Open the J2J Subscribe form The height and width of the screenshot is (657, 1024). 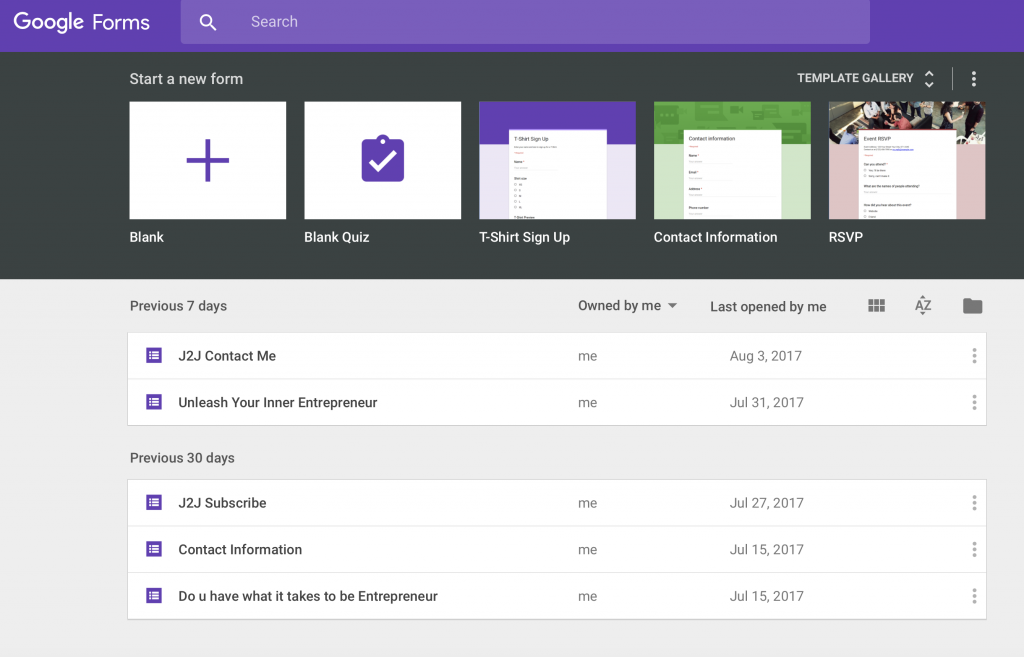[557, 503]
